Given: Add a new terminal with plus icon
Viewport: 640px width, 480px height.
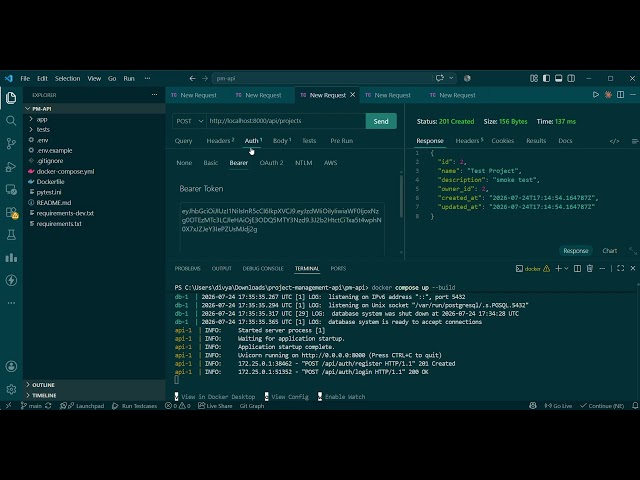Looking at the screenshot, I should pos(558,268).
